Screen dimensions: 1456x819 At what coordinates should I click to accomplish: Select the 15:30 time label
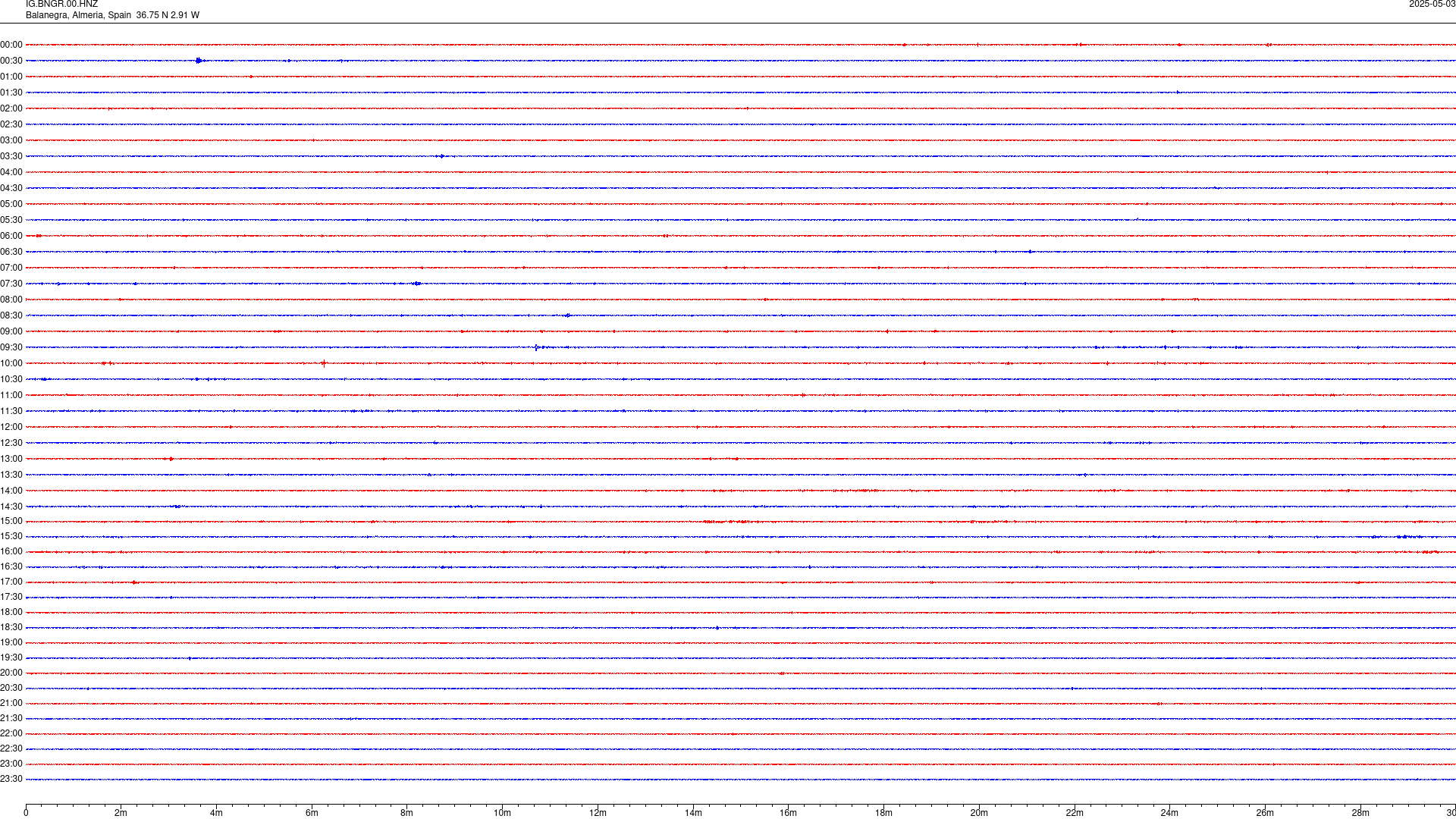pyautogui.click(x=11, y=536)
